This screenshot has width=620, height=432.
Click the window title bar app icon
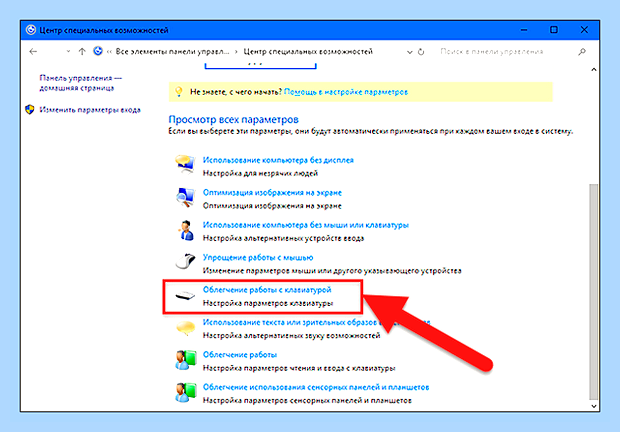pyautogui.click(x=31, y=30)
